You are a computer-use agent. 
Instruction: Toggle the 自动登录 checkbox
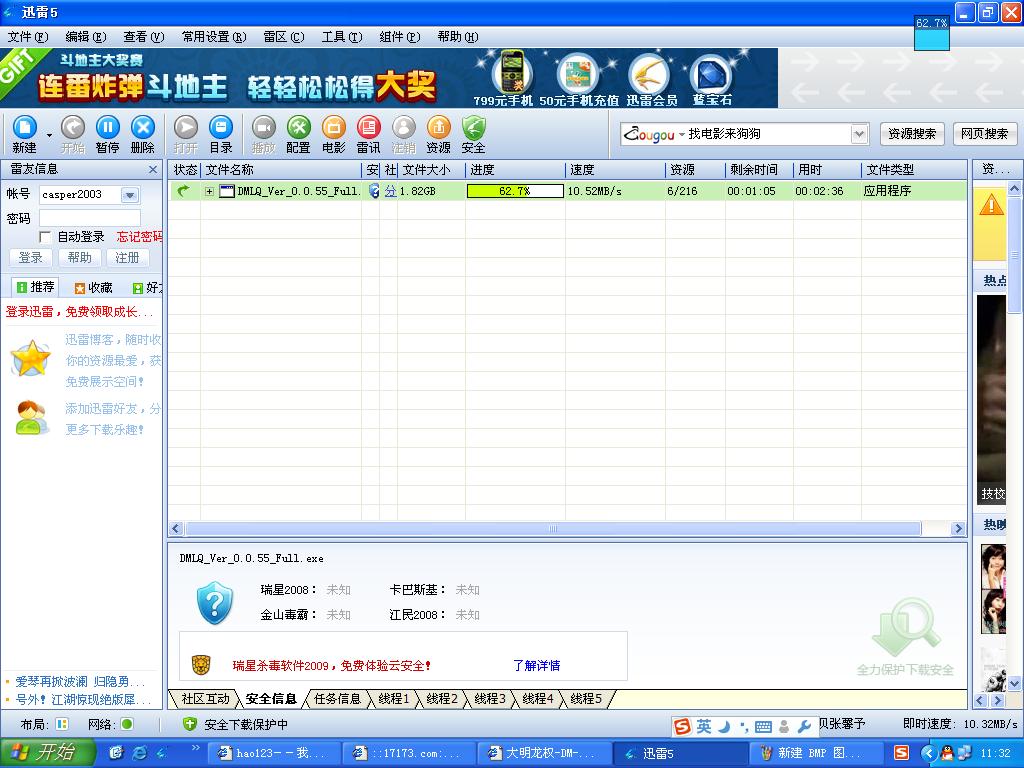click(45, 236)
